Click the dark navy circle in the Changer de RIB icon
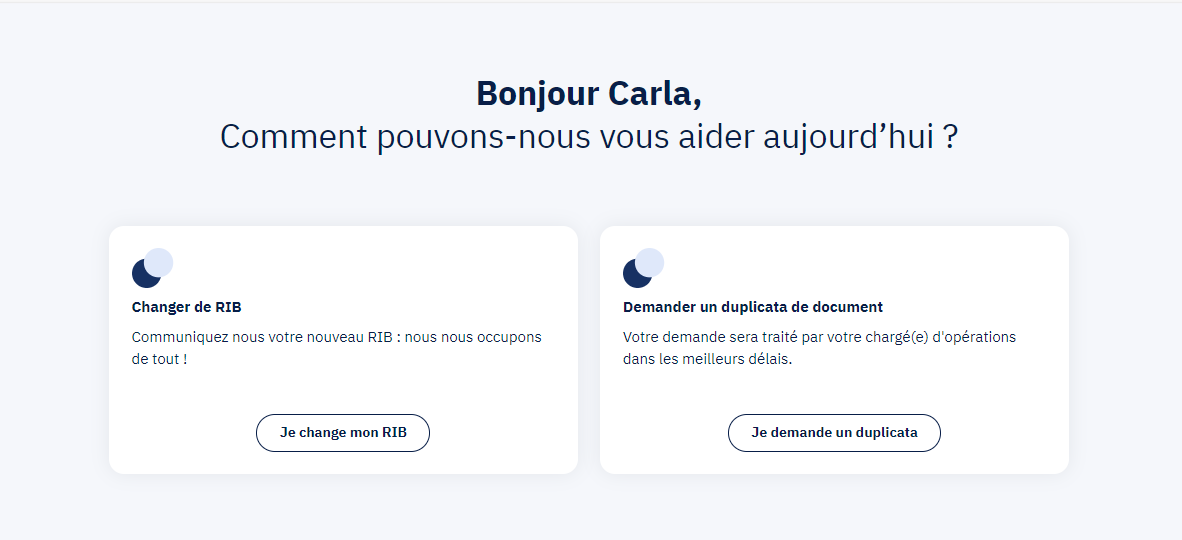 [x=142, y=275]
